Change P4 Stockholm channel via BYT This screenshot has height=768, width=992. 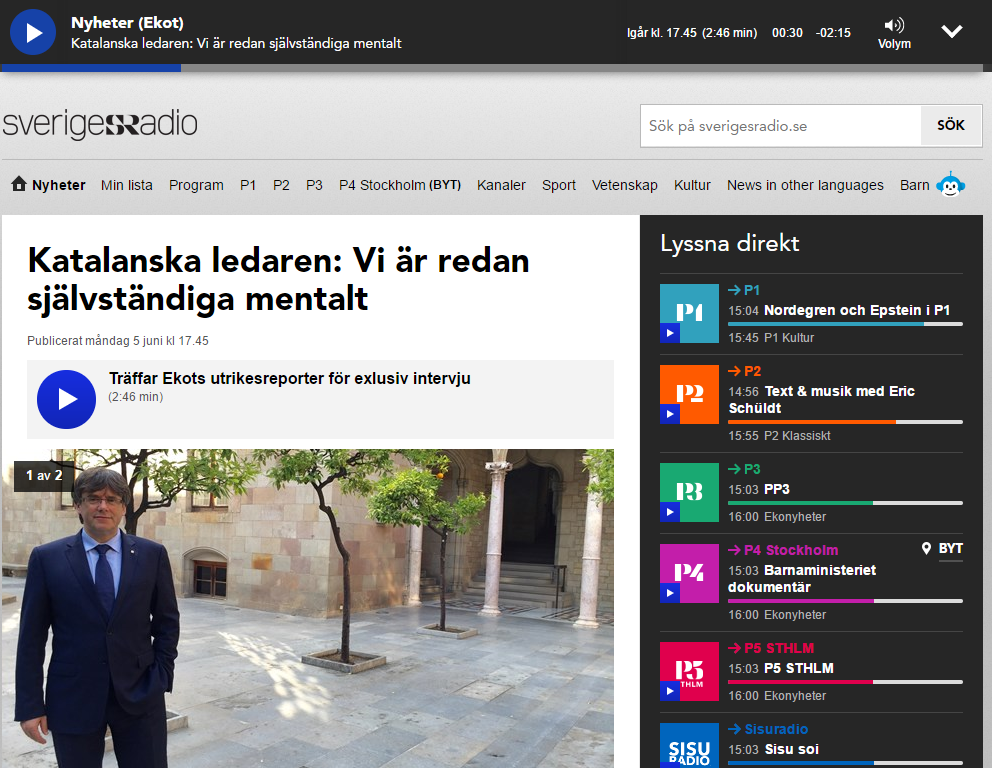[x=445, y=185]
